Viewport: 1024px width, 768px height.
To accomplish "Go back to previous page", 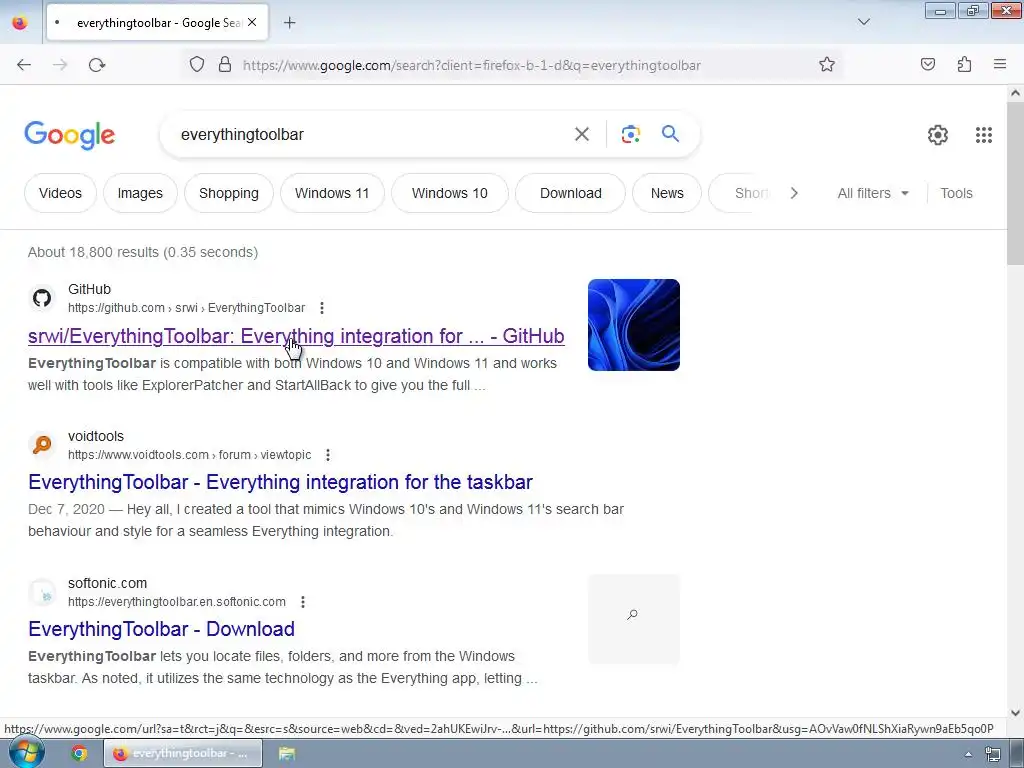I will (x=24, y=65).
